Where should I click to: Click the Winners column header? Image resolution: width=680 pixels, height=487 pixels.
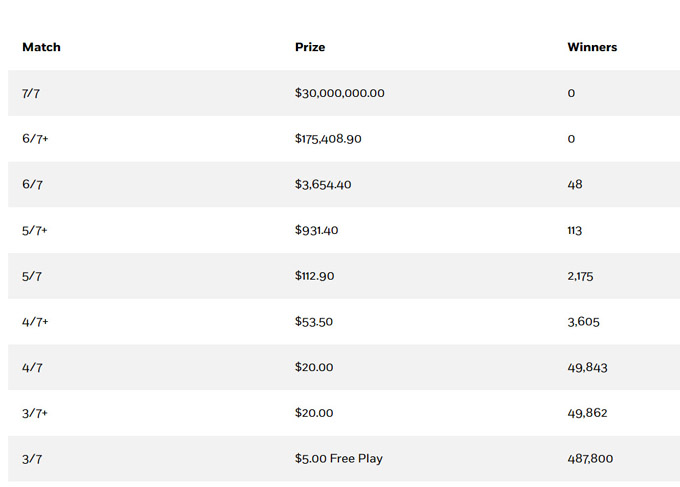tap(592, 47)
